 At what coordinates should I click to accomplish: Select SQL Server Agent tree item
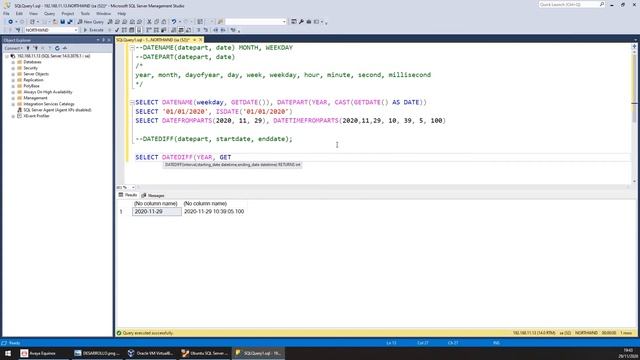point(57,110)
